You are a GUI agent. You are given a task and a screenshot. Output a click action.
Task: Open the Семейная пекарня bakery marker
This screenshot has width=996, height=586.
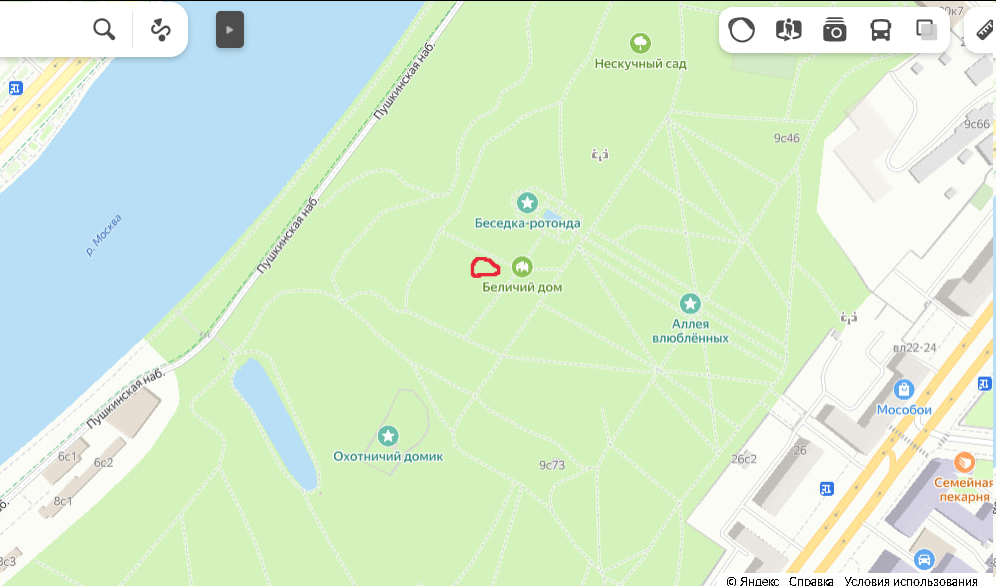tap(964, 462)
